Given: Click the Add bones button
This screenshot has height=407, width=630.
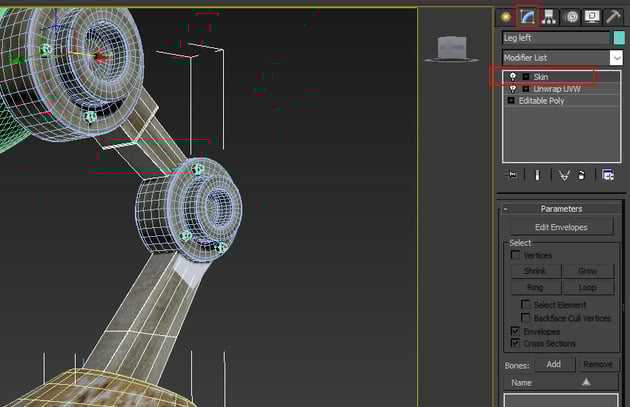Looking at the screenshot, I should tap(553, 364).
